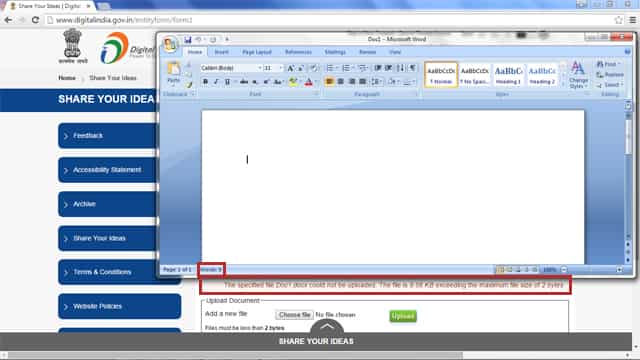
Task: Click the browser reload icon
Action: pyautogui.click(x=36, y=20)
